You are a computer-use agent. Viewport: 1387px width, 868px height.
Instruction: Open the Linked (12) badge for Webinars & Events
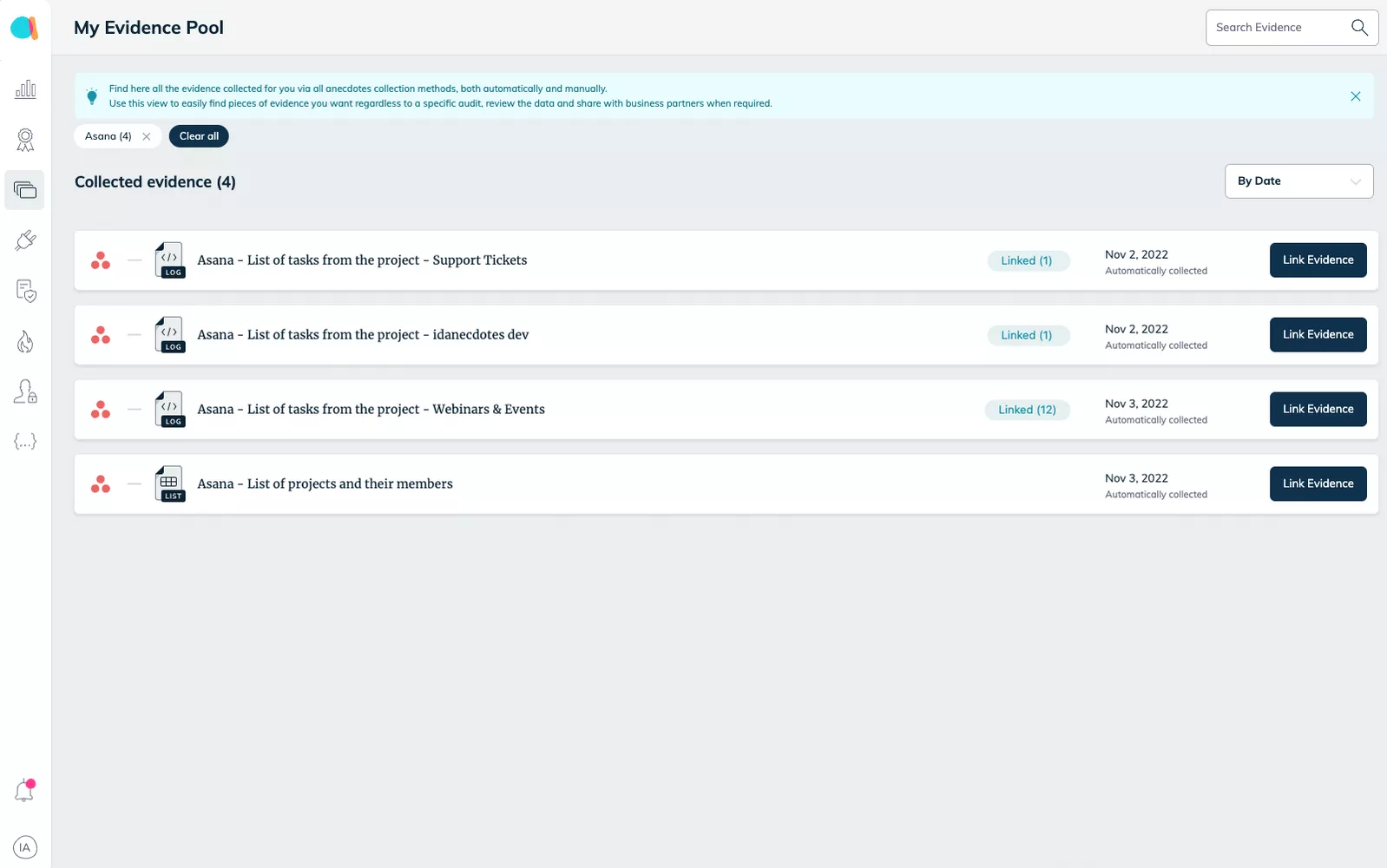pyautogui.click(x=1027, y=410)
